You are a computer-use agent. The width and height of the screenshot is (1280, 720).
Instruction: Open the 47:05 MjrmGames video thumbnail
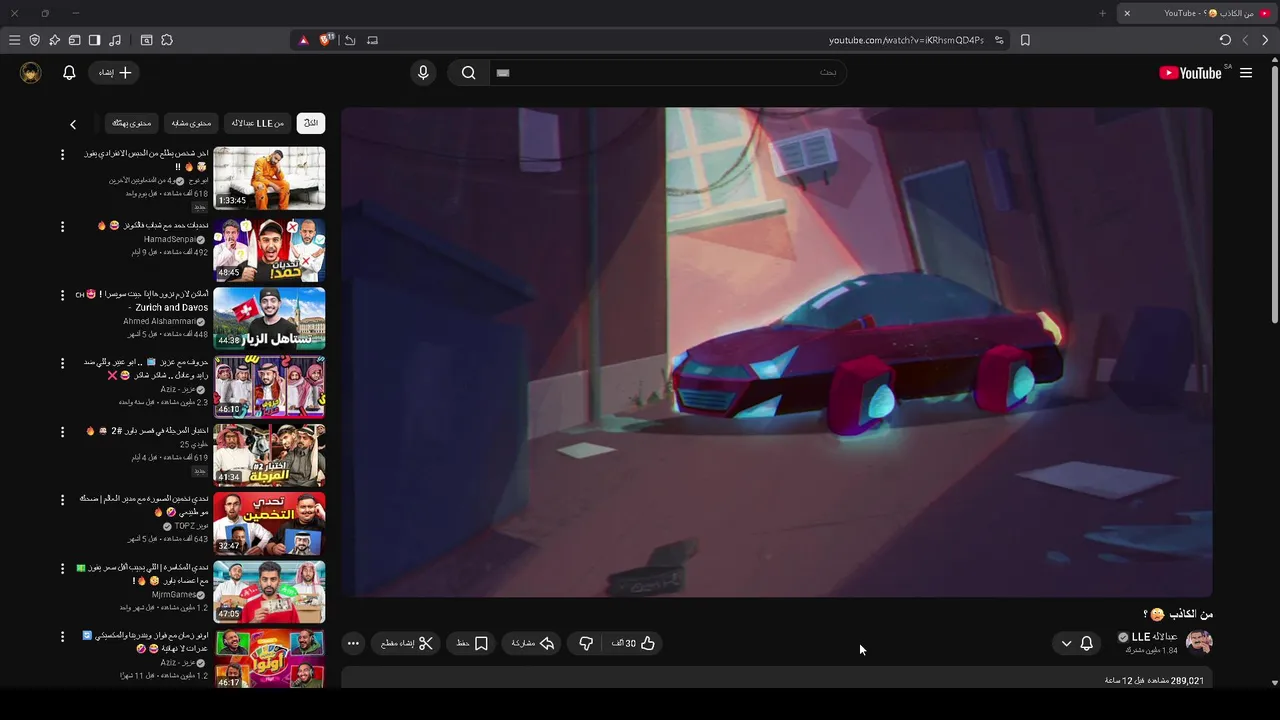click(x=269, y=592)
